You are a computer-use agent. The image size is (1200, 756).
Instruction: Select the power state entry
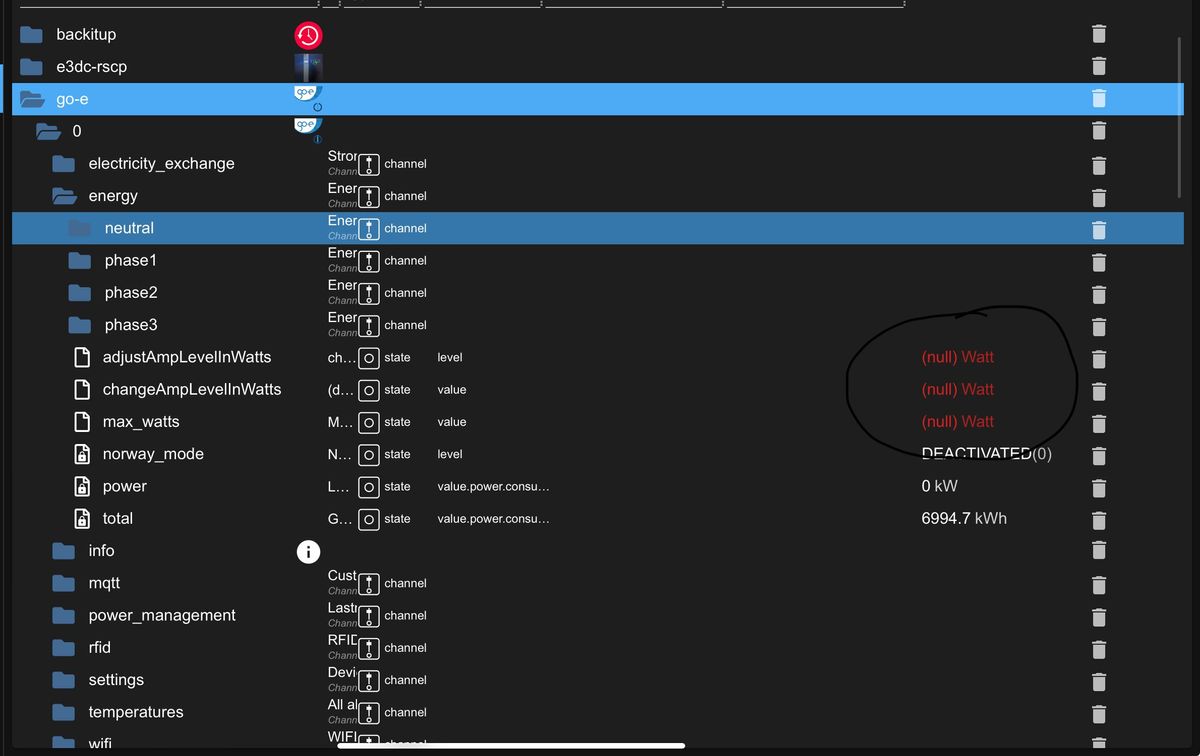tap(125, 486)
